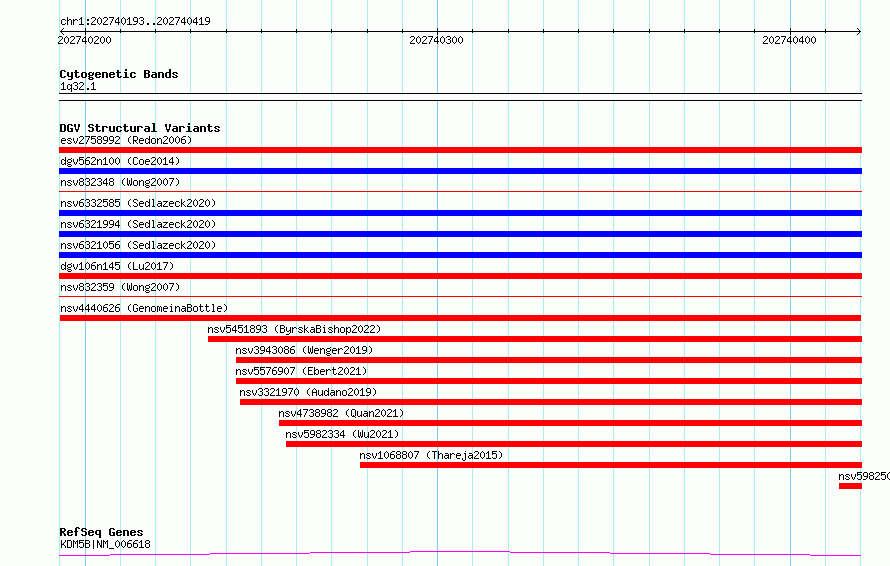Select the blue bar under nsv6332585
Viewport: 890px width, 566px height.
[460, 213]
